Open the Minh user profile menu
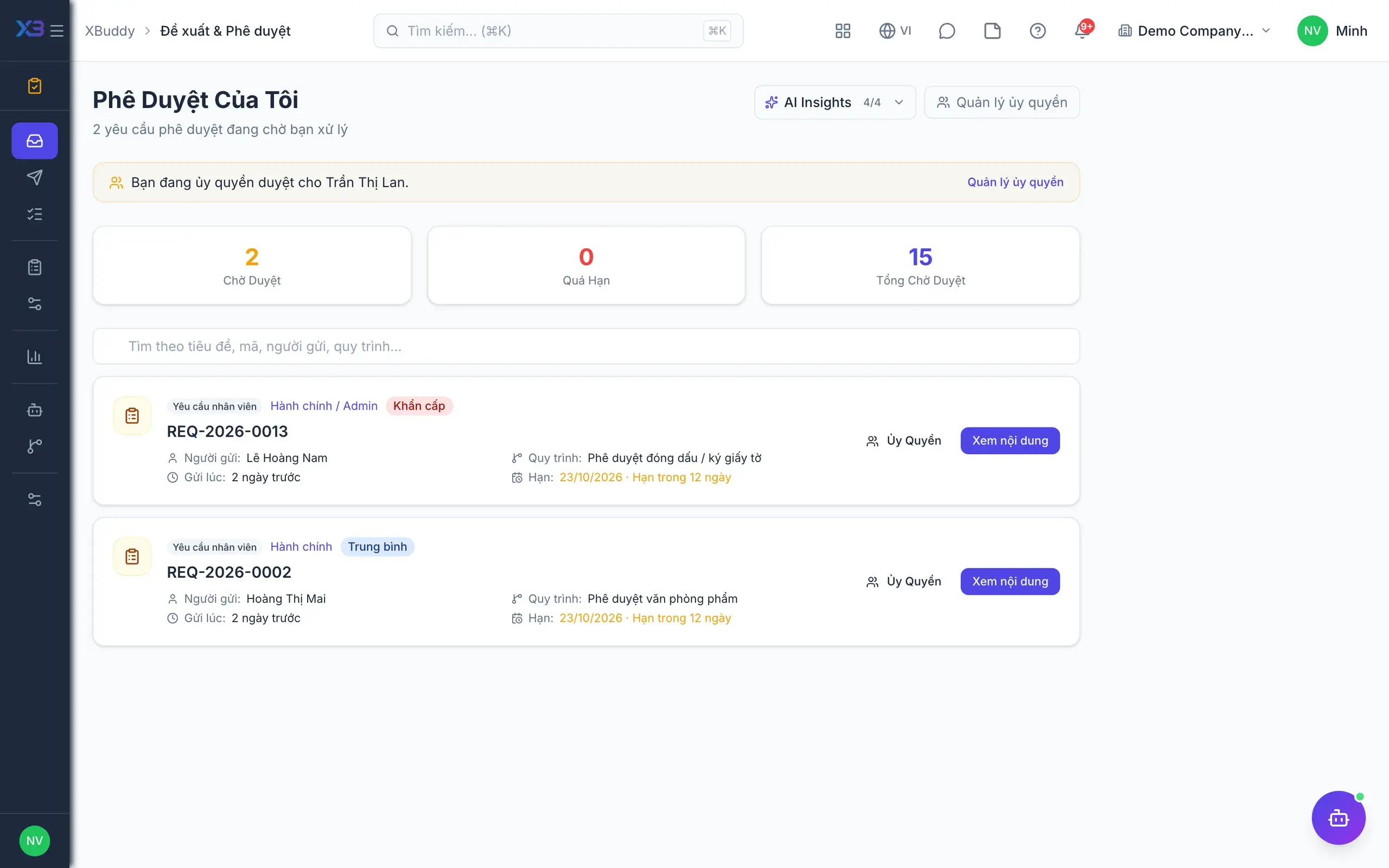This screenshot has height=868, width=1389. [x=1332, y=30]
